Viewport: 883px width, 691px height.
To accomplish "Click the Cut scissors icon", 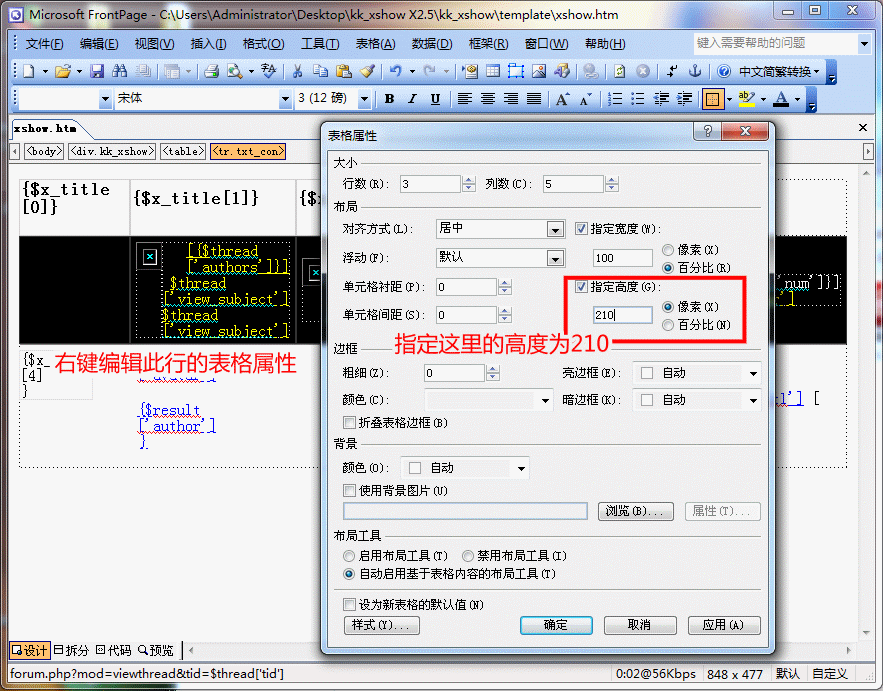I will pyautogui.click(x=297, y=71).
